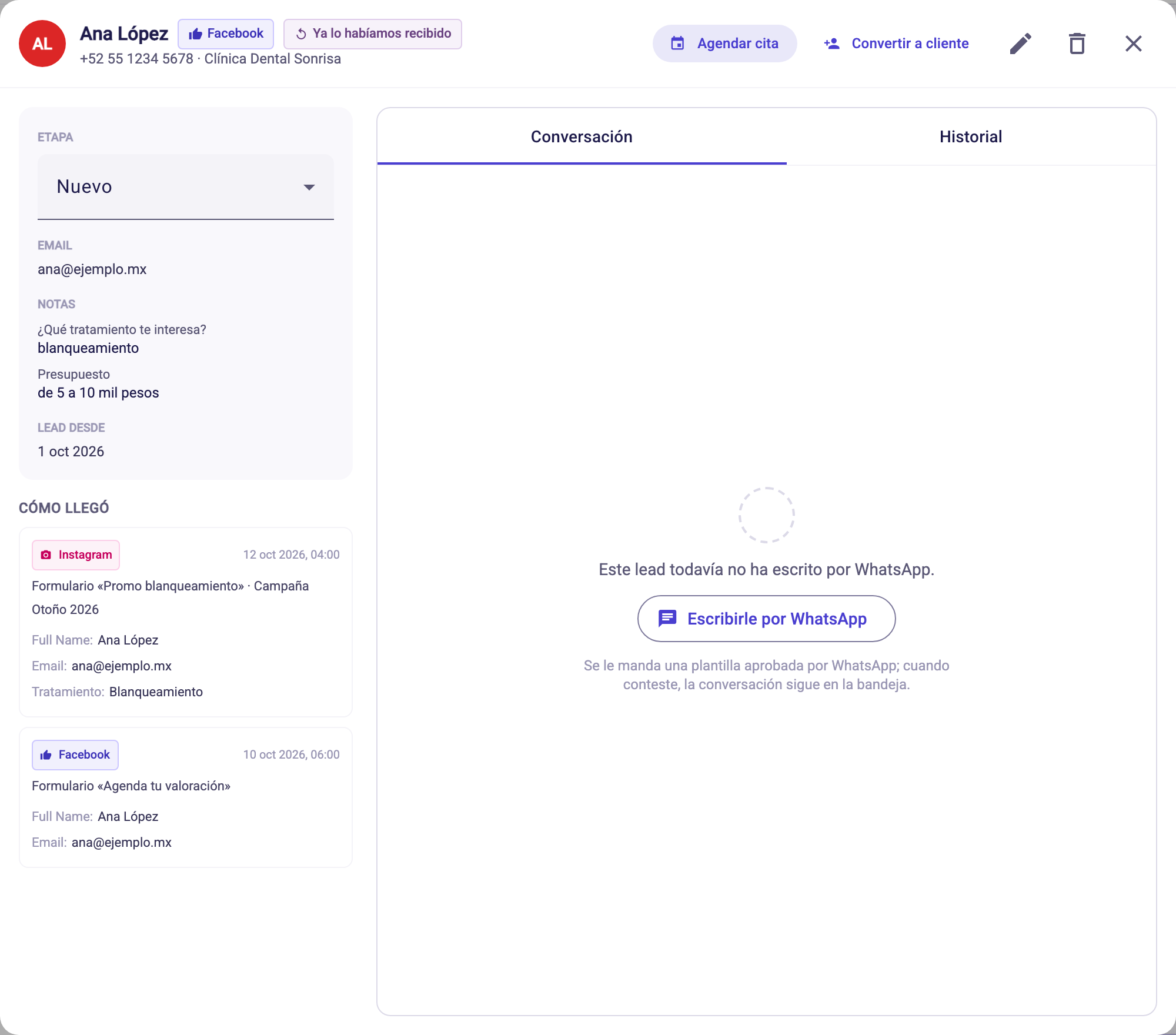The height and width of the screenshot is (1035, 1176).
Task: Click the name Ana López in header
Action: (124, 34)
